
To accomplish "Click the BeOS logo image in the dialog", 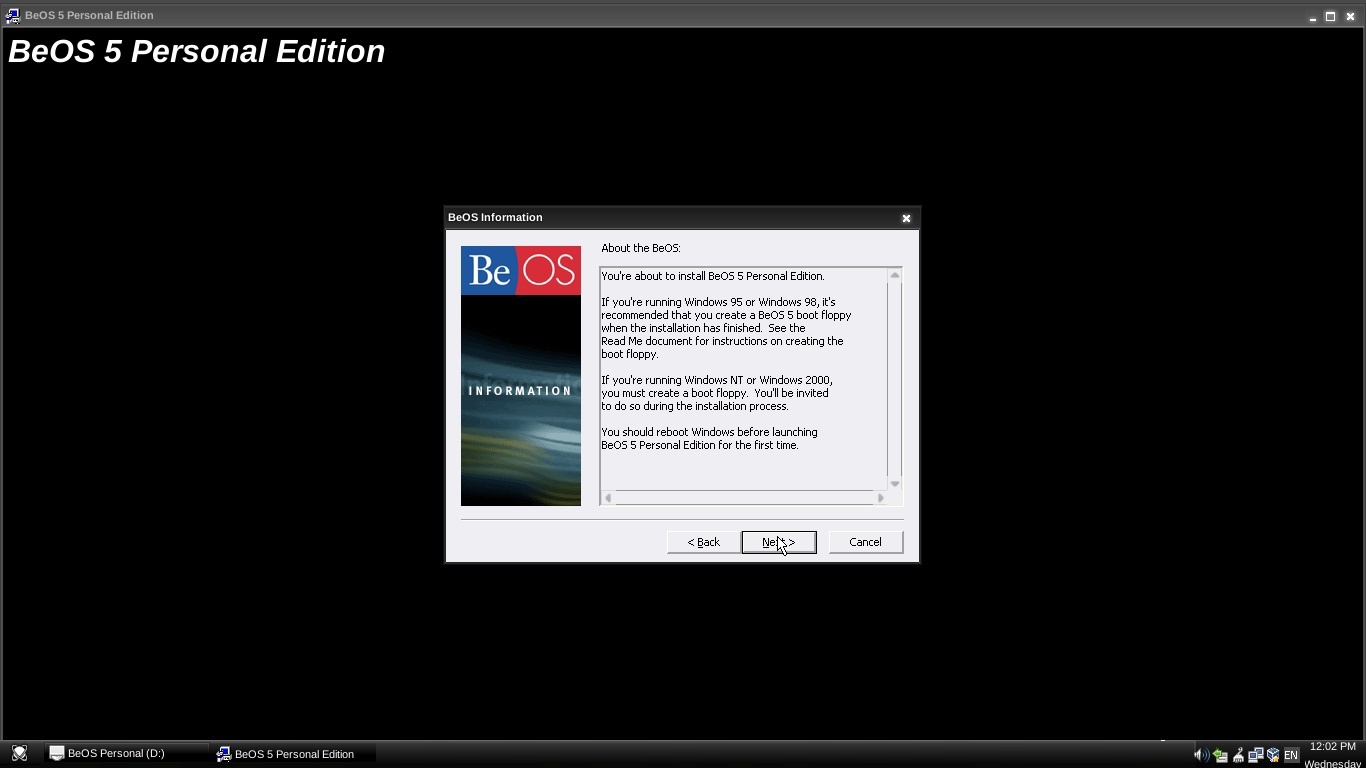I will coord(520,270).
